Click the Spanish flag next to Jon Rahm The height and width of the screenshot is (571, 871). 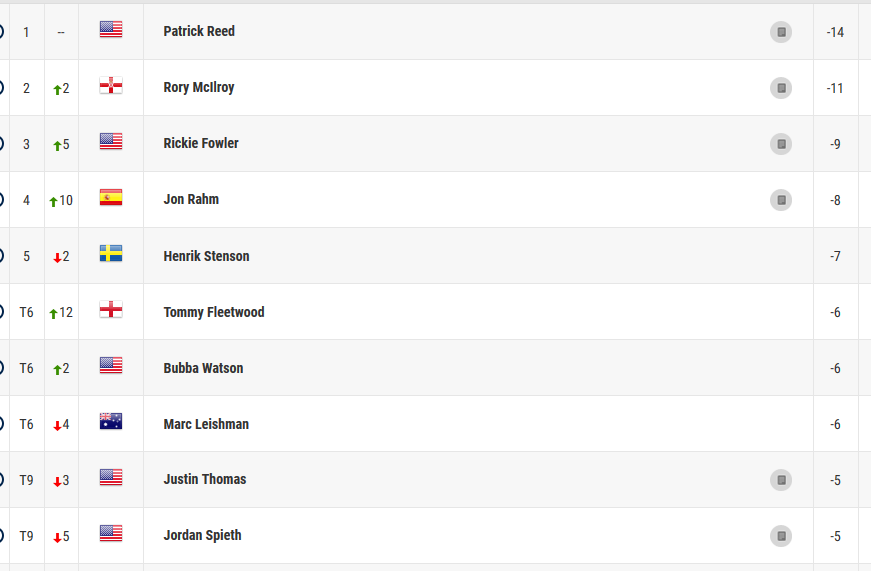coord(111,198)
